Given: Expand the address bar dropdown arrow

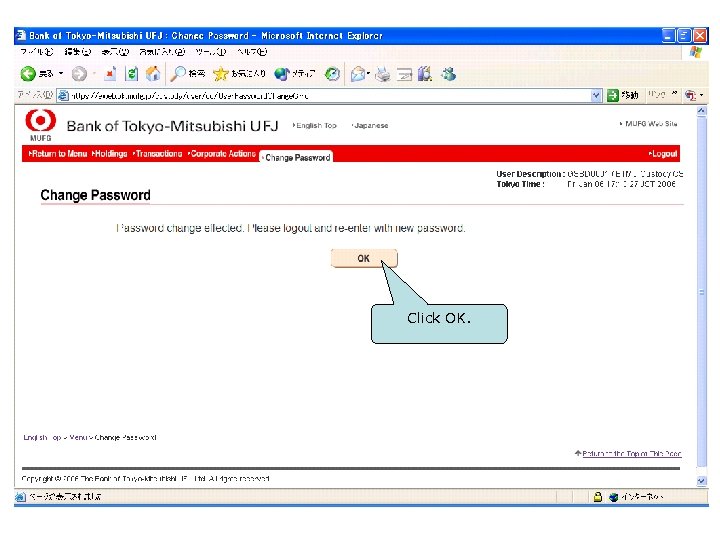Looking at the screenshot, I should point(596,95).
